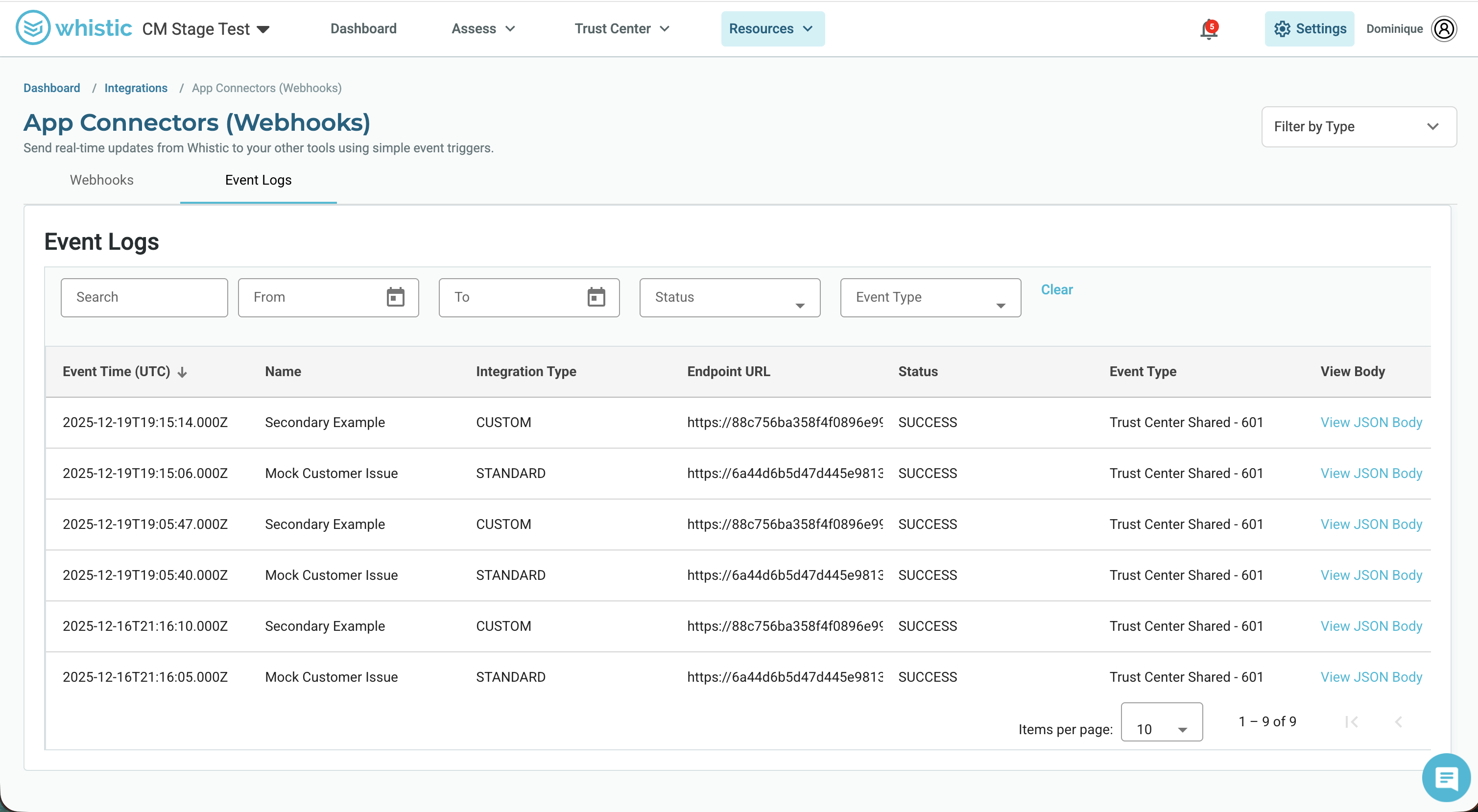
Task: Go to first page of results
Action: tap(1351, 722)
